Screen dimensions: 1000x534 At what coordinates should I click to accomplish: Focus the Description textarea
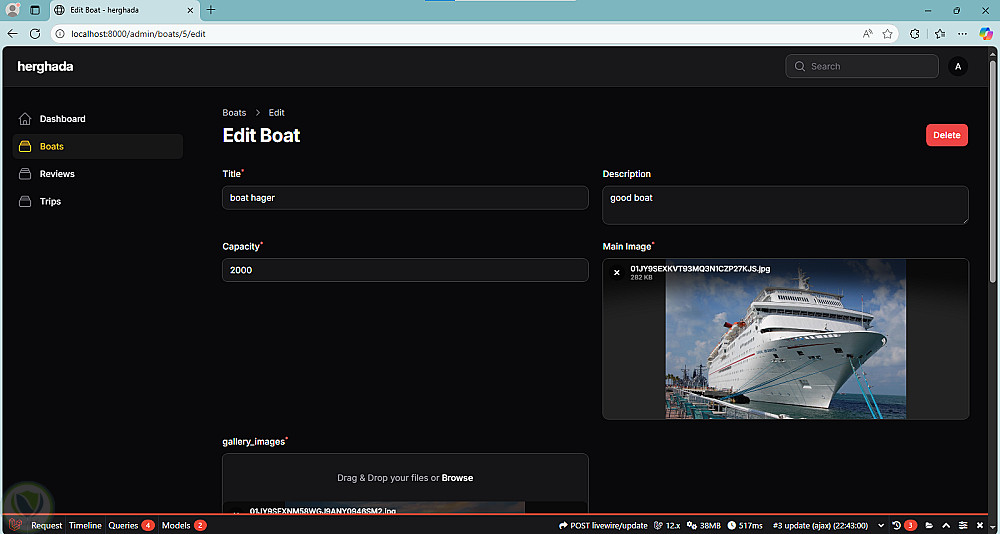click(785, 205)
